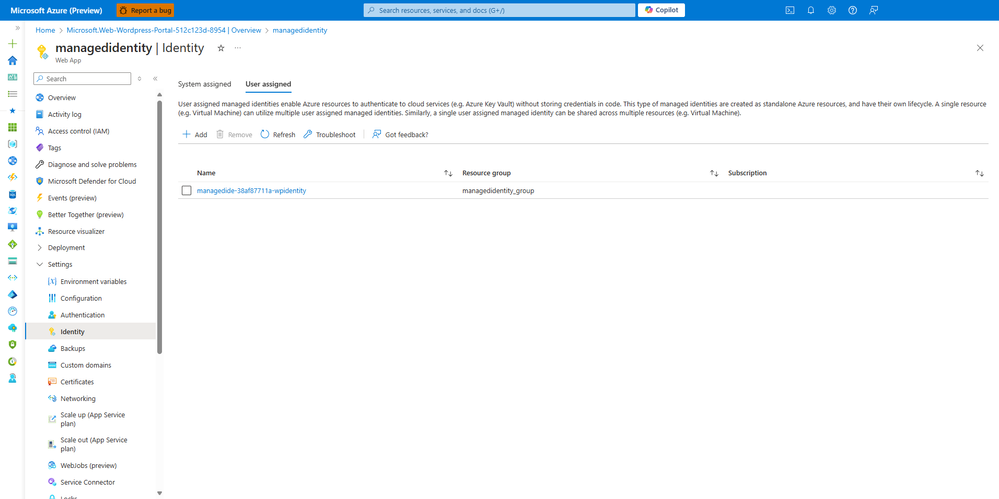Click the Favorites star icon in left rail
This screenshot has height=499, width=999.
pos(12,110)
